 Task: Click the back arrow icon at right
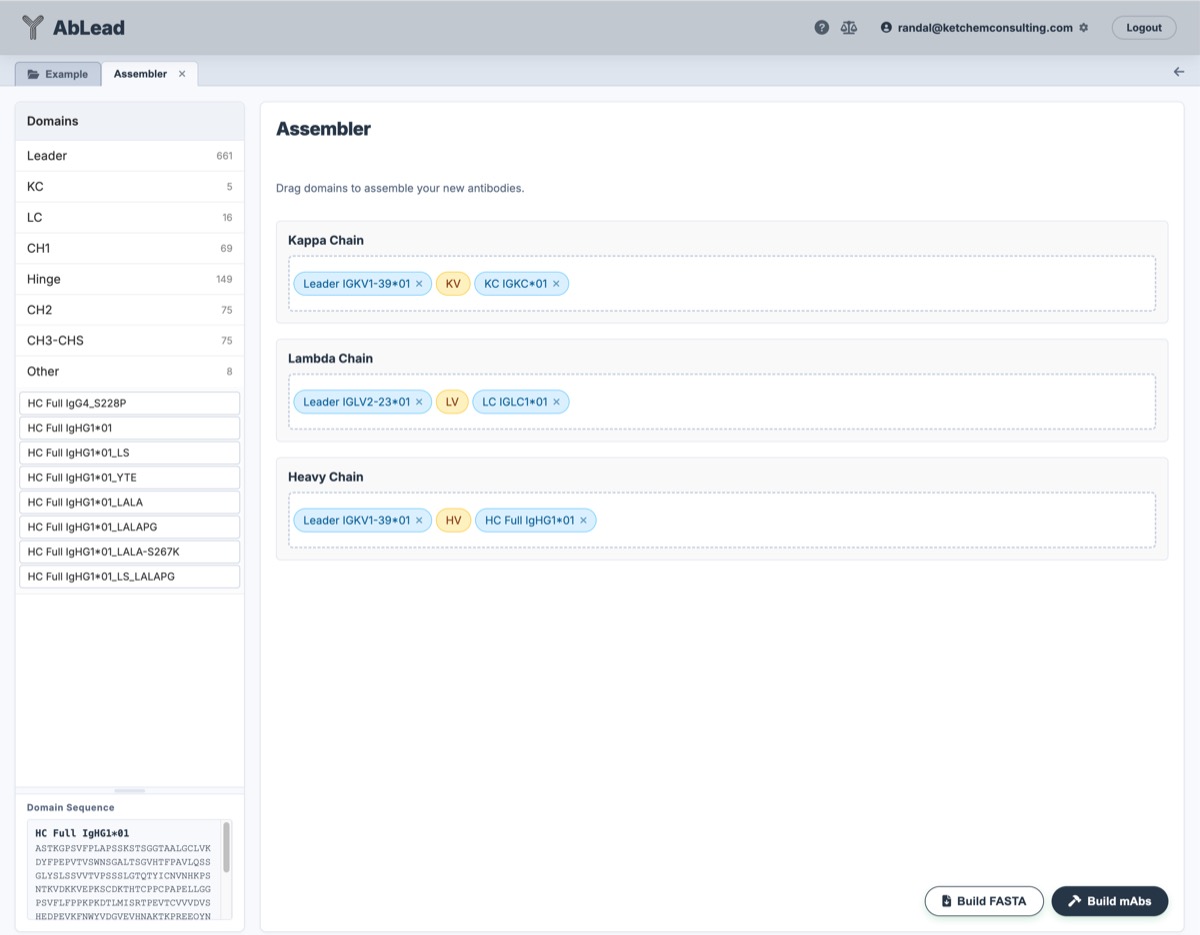(x=1179, y=72)
